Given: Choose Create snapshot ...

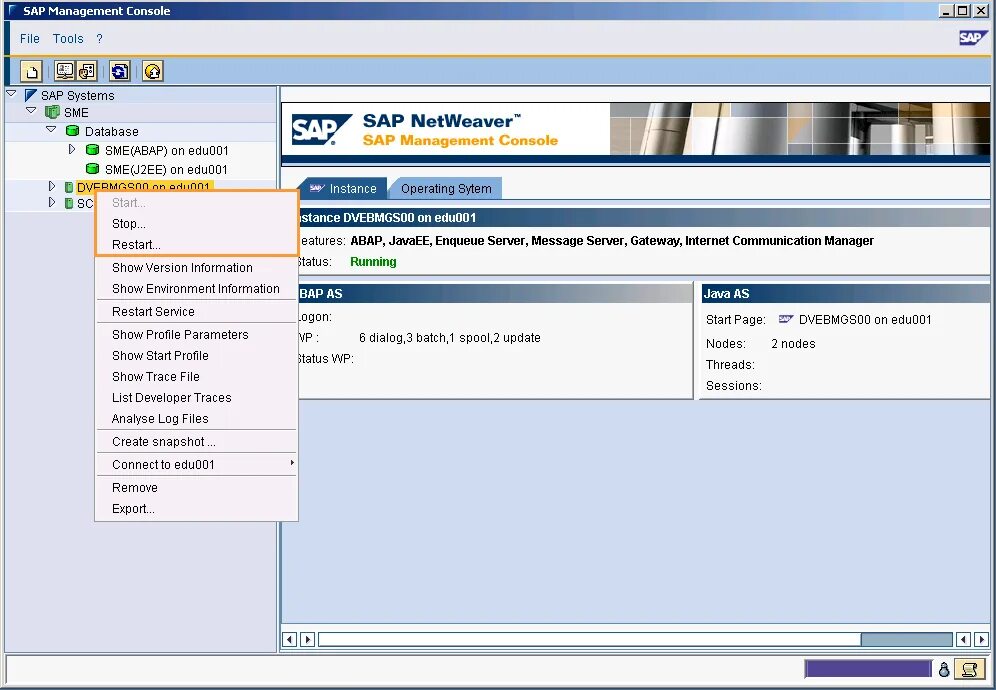Looking at the screenshot, I should (x=196, y=442).
